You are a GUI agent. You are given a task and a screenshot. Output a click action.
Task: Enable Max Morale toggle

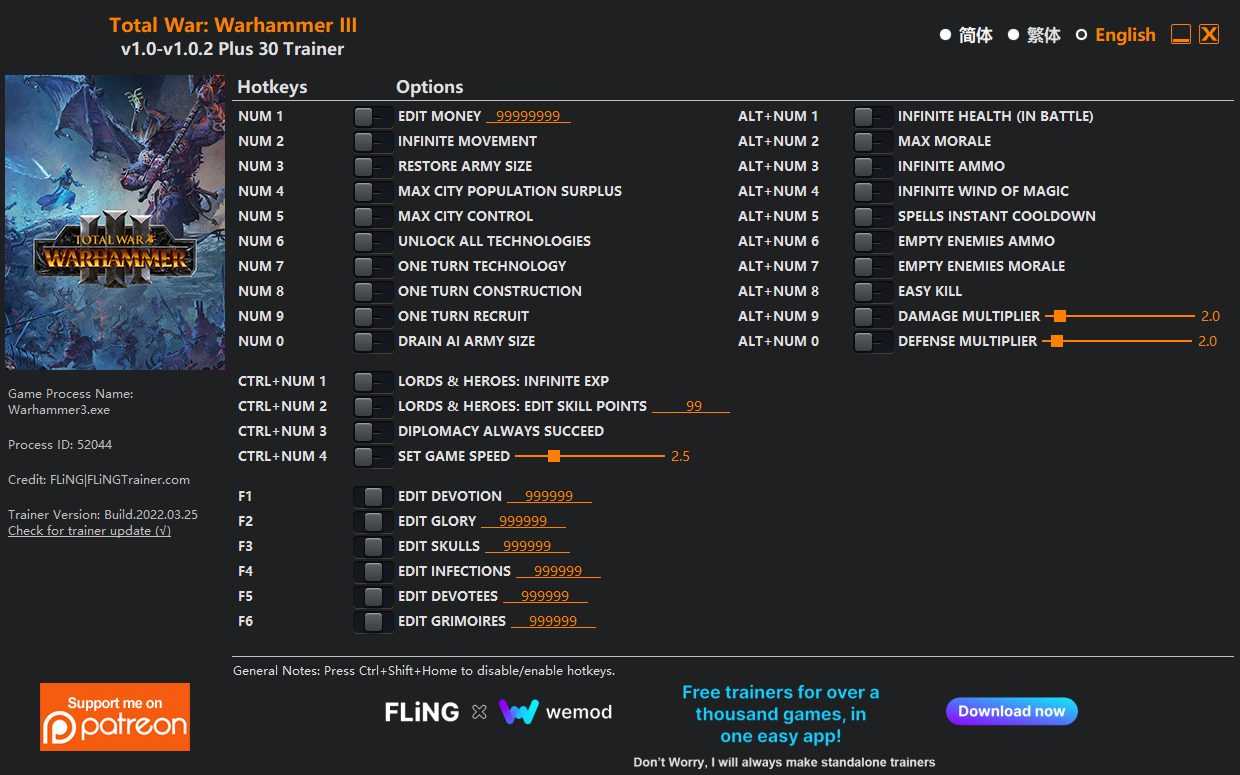[873, 142]
